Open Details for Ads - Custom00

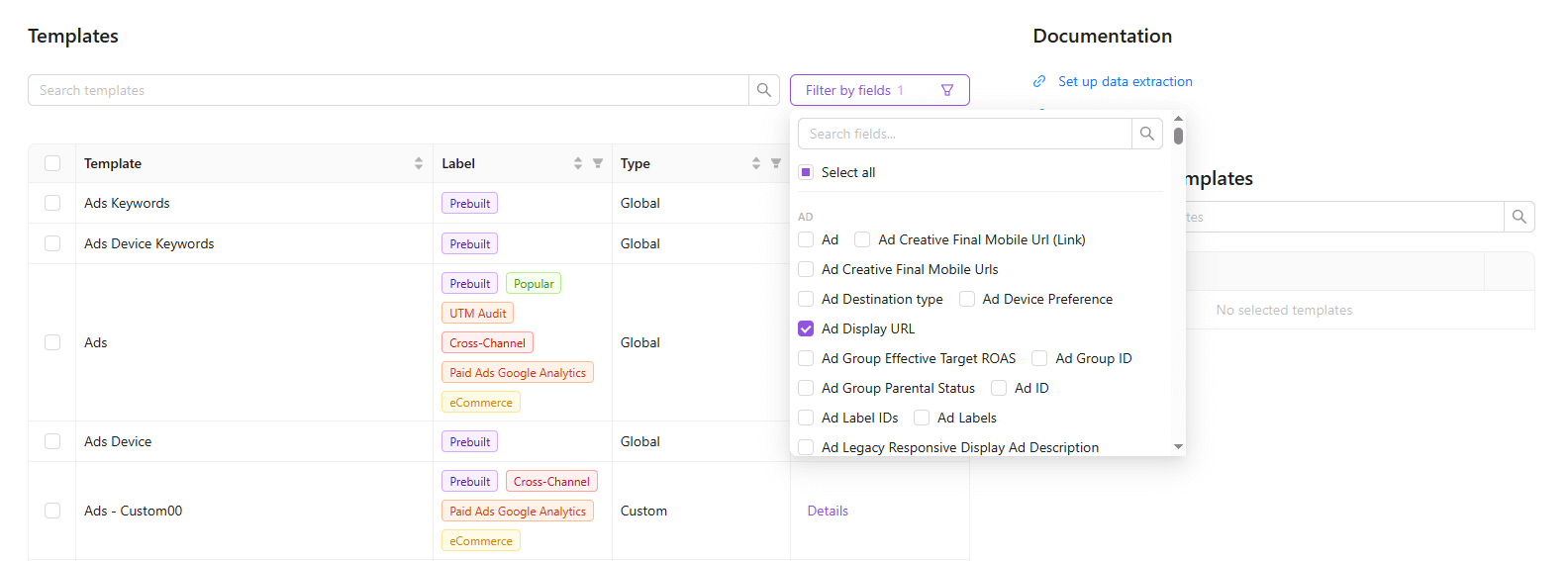pyautogui.click(x=828, y=511)
